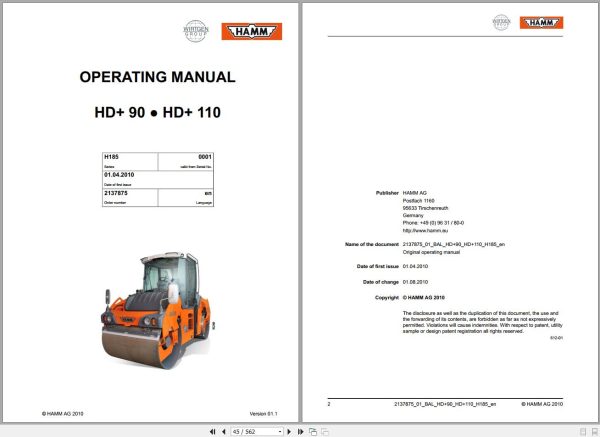
Task: Click 'Postfach 1160' address line
Action: pyautogui.click(x=418, y=201)
